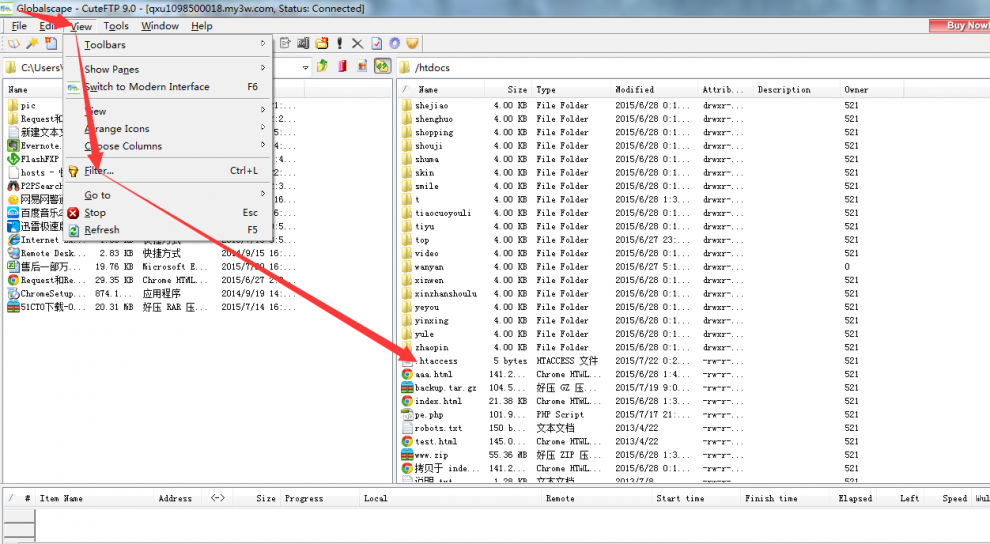Click the up-folder arrow icon in local pane
The image size is (990, 544).
click(x=322, y=67)
